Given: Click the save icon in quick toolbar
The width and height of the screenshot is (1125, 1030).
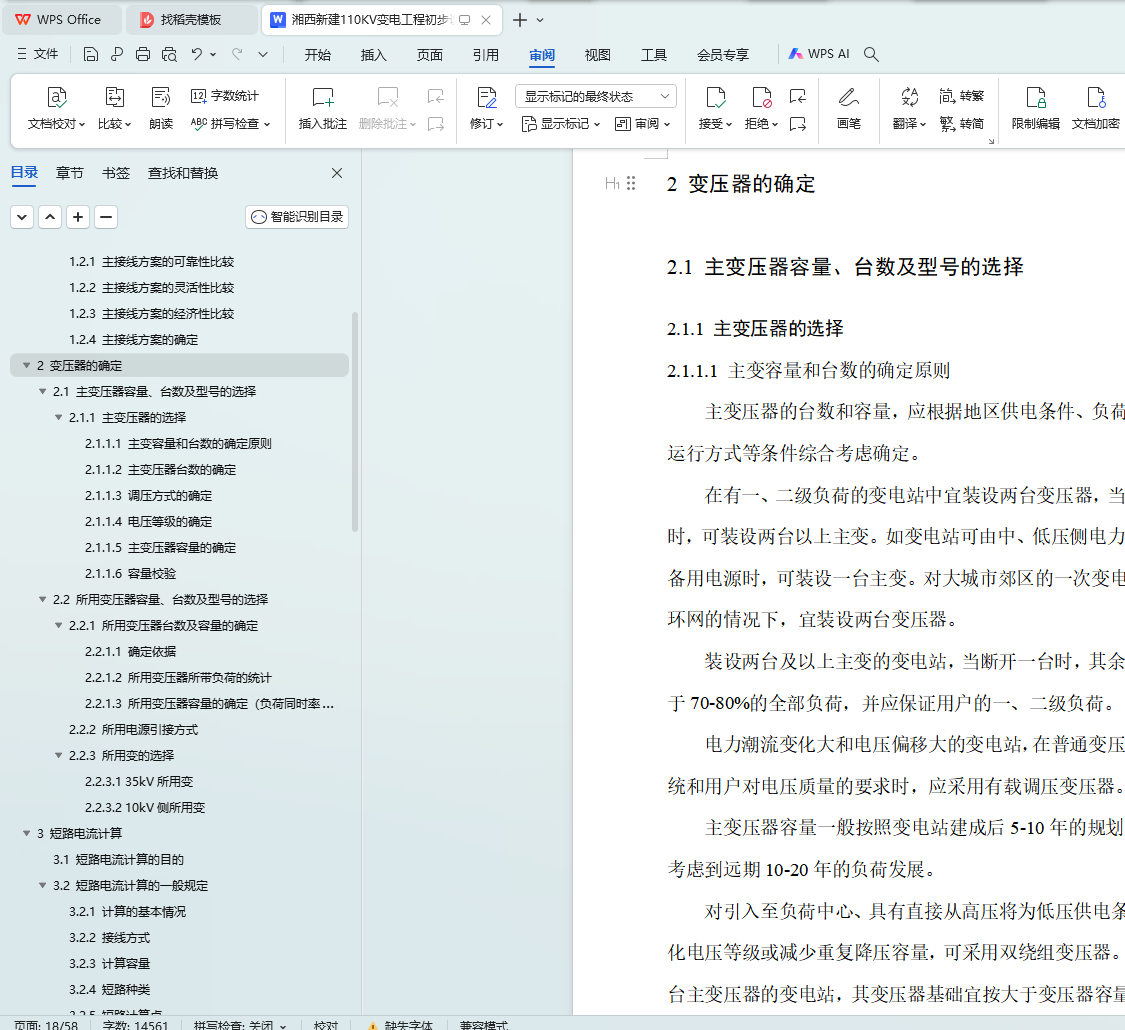Looking at the screenshot, I should [90, 54].
